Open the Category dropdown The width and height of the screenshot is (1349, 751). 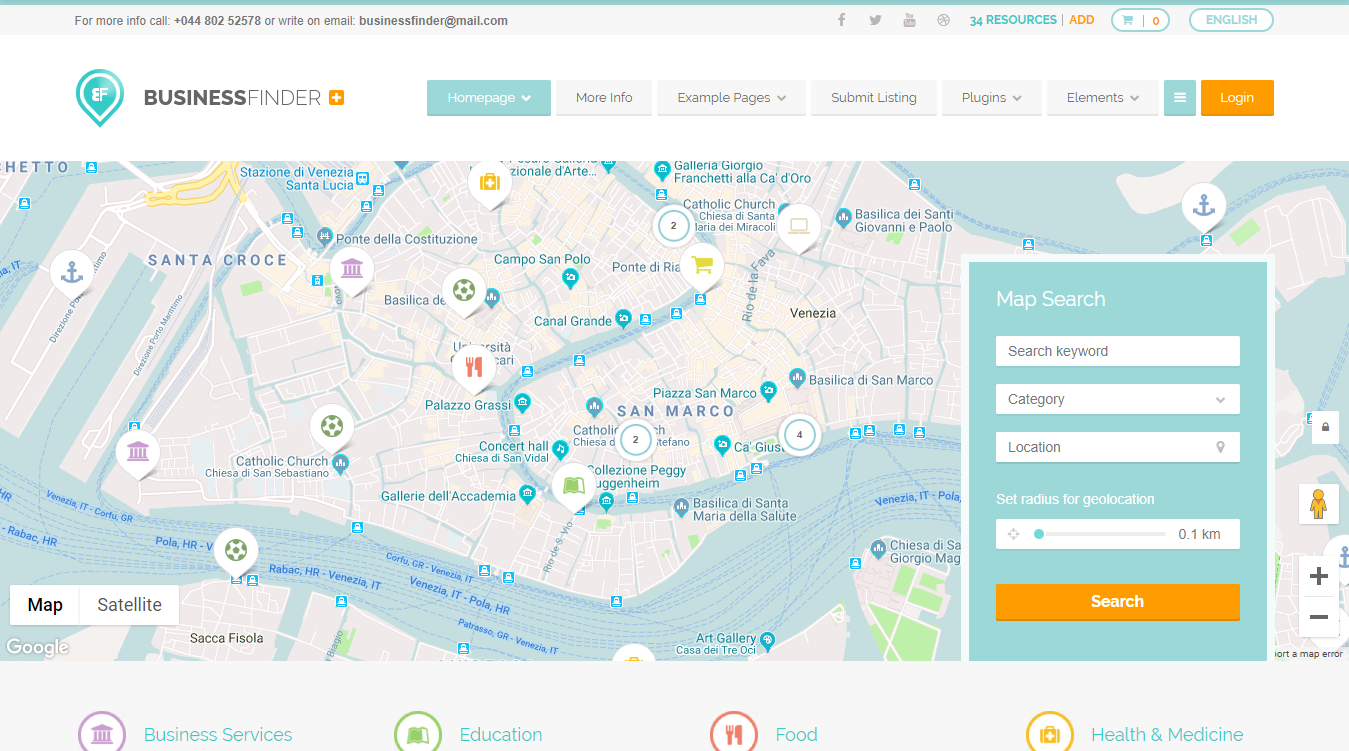[1117, 399]
